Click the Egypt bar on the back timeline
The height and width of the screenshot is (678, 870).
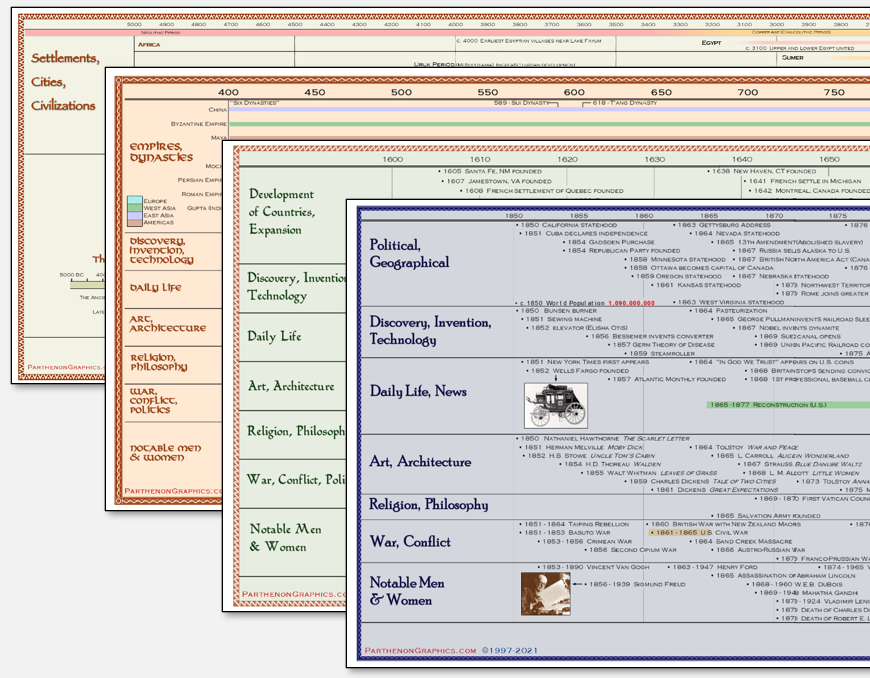(x=711, y=44)
